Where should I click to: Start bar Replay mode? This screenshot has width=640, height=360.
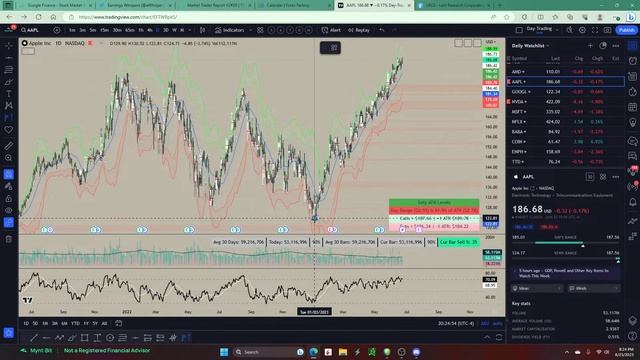359,30
